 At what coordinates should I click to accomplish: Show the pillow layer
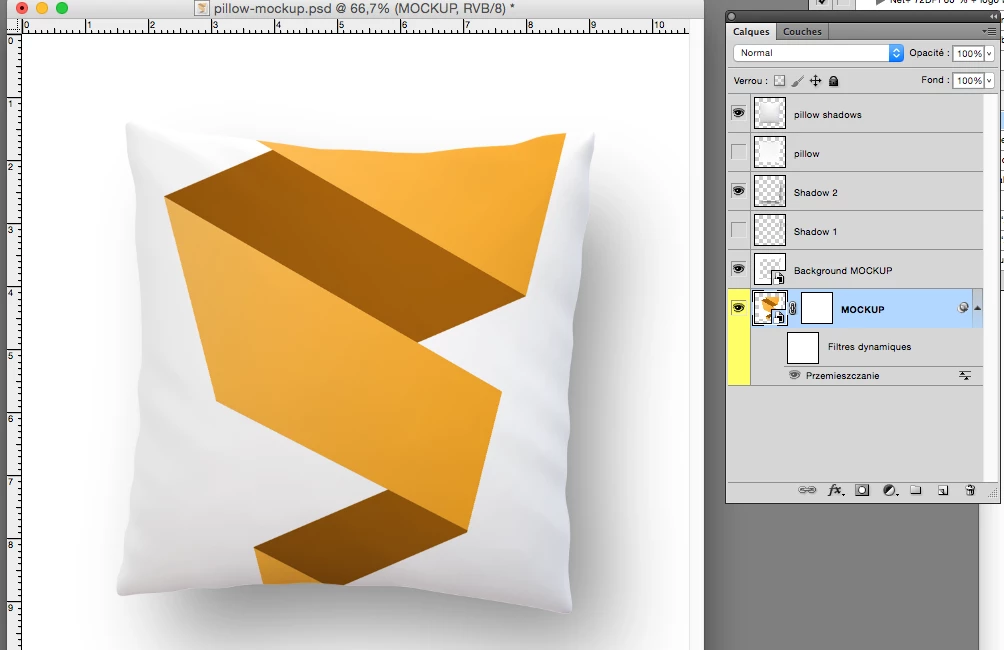point(738,152)
